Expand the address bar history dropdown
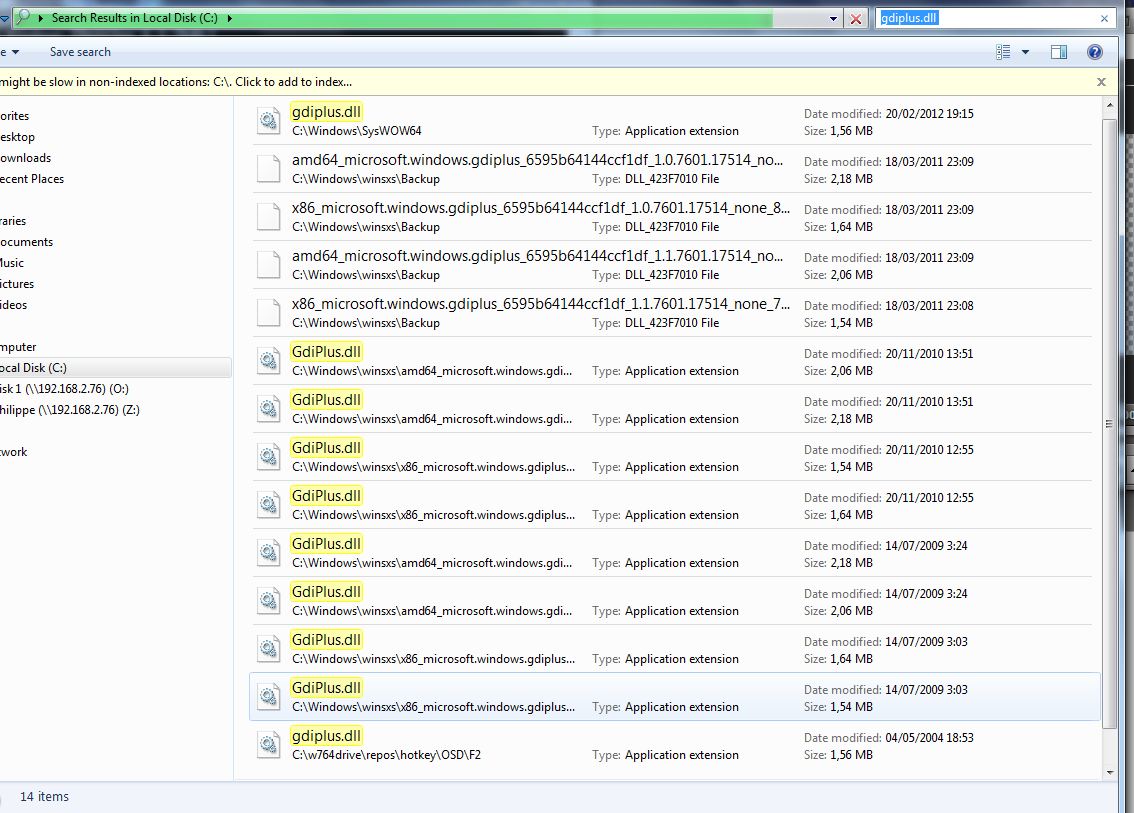1134x813 pixels. pyautogui.click(x=834, y=18)
